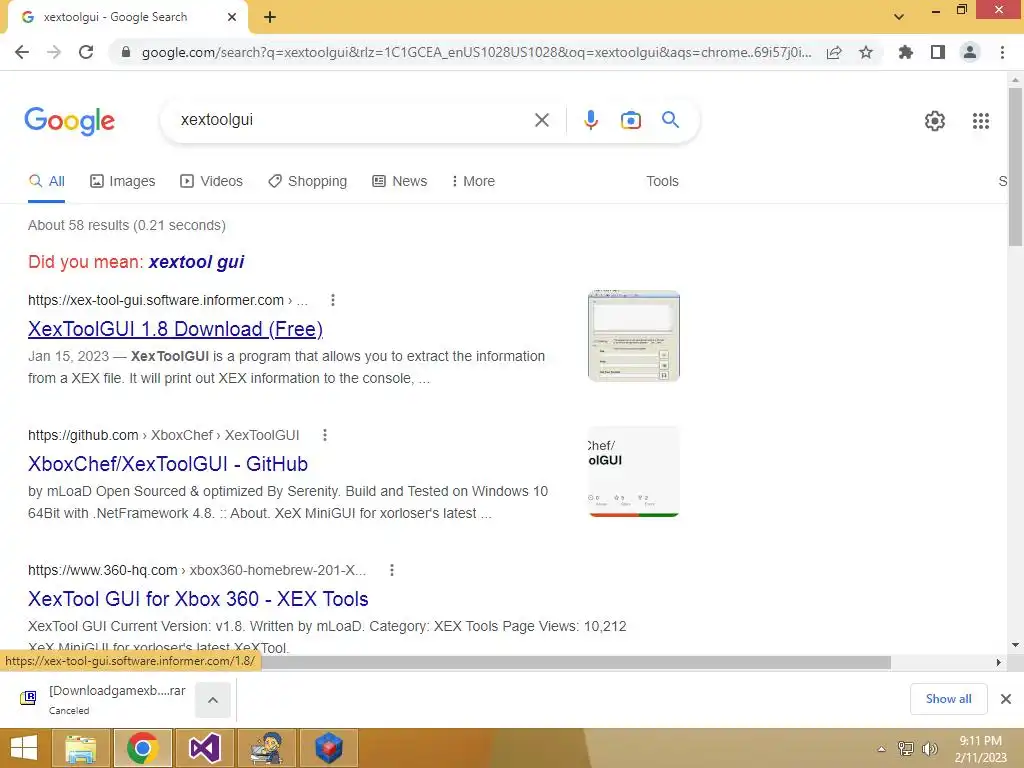Open the Windows Start menu
Screen dimensions: 1024x768
coord(24,749)
